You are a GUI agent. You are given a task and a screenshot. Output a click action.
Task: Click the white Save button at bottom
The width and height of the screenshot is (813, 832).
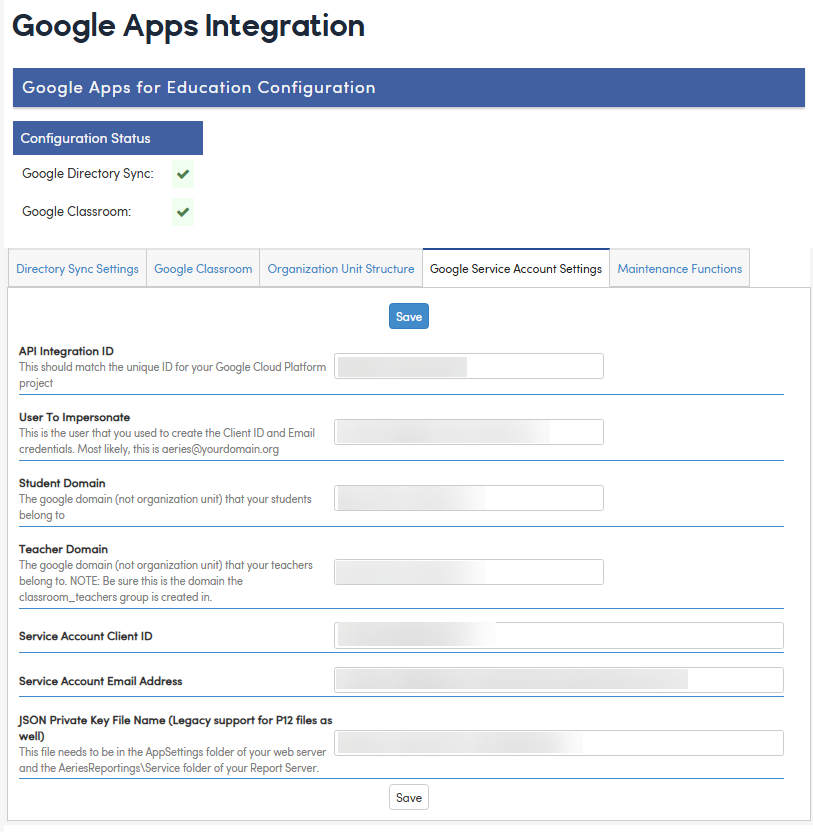[409, 798]
